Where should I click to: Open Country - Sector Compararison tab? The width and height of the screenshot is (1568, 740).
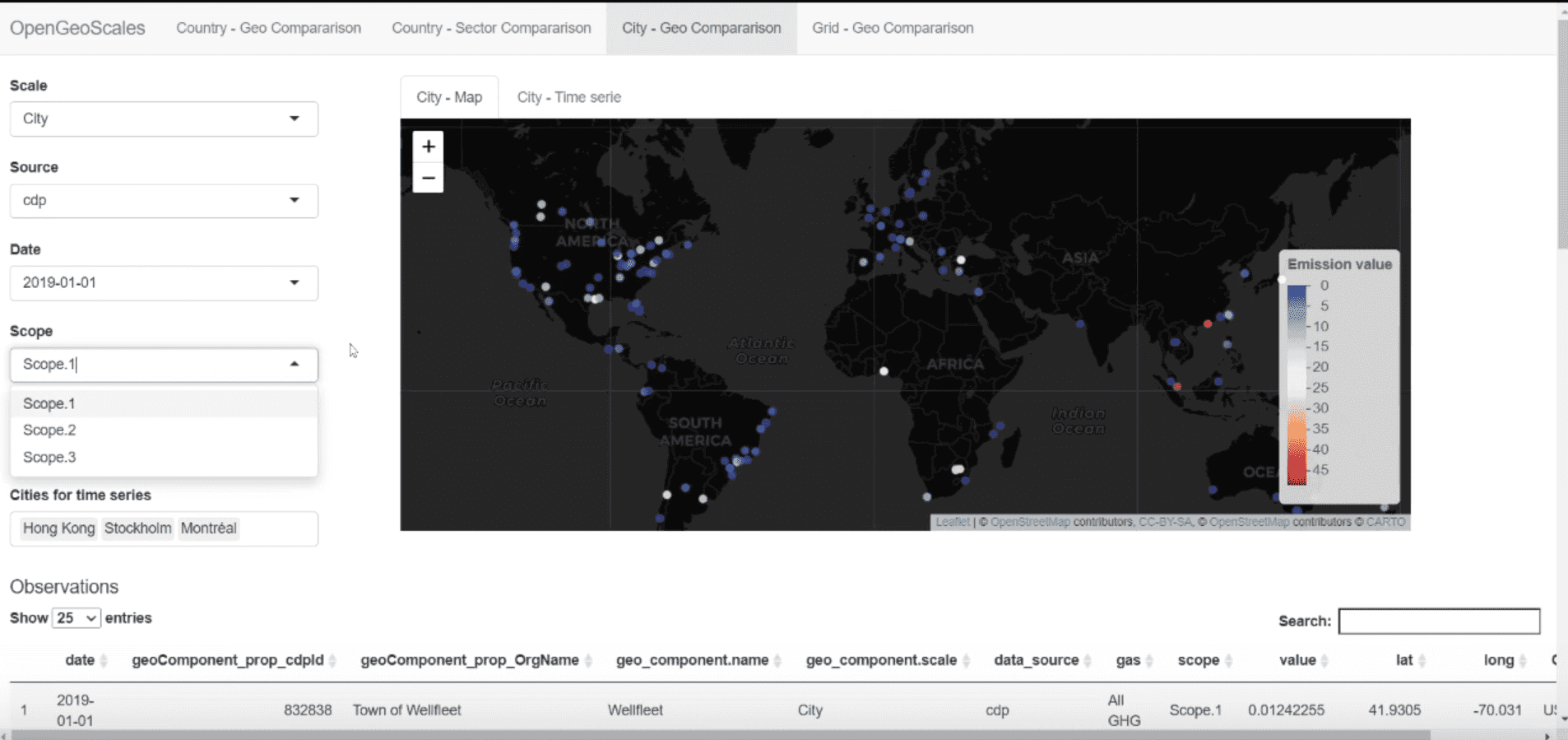tap(491, 28)
